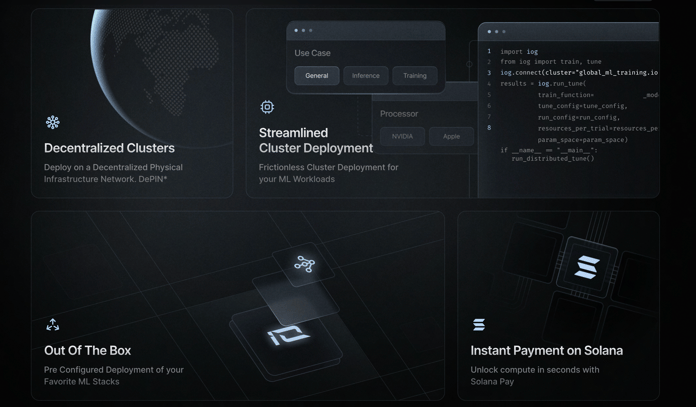
Task: Click the 'run_distributed_tune()' code line
Action: coord(553,158)
